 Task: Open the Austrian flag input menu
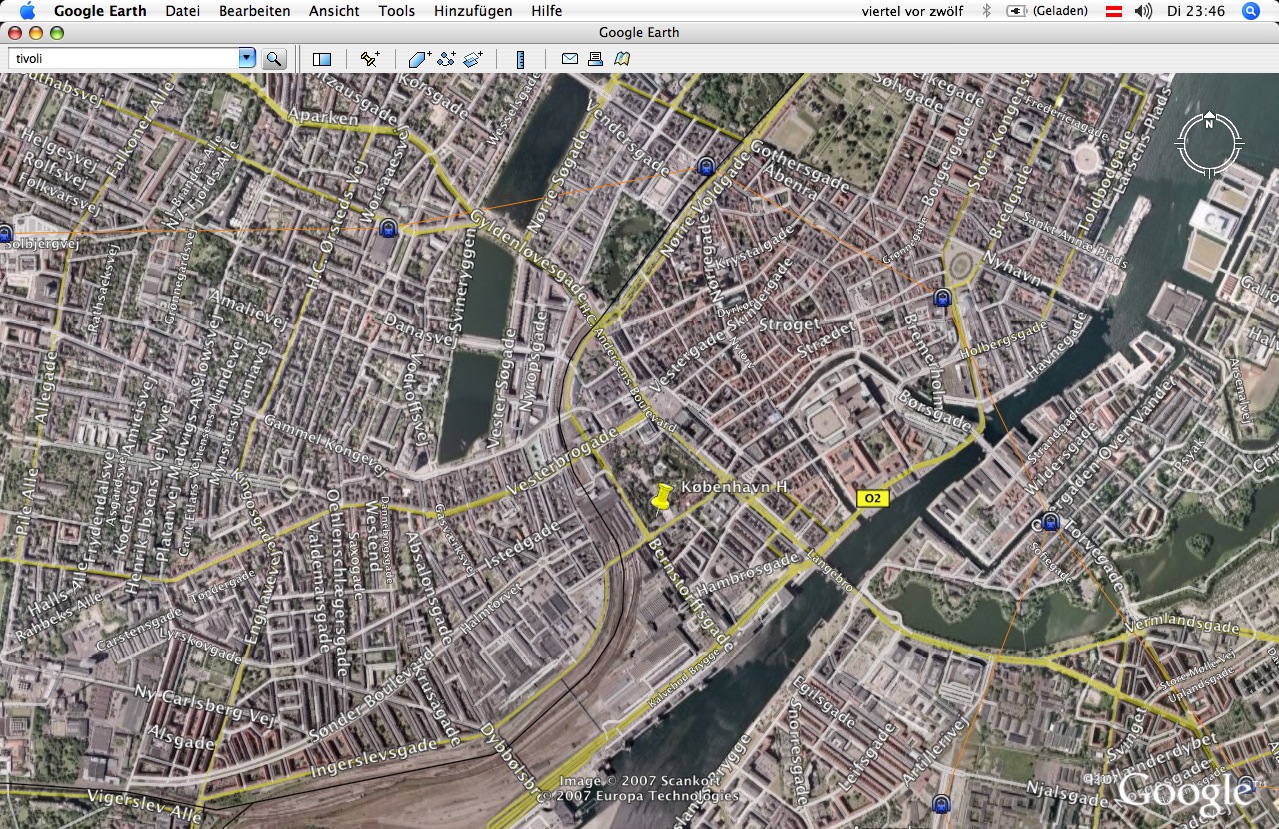[x=1113, y=11]
